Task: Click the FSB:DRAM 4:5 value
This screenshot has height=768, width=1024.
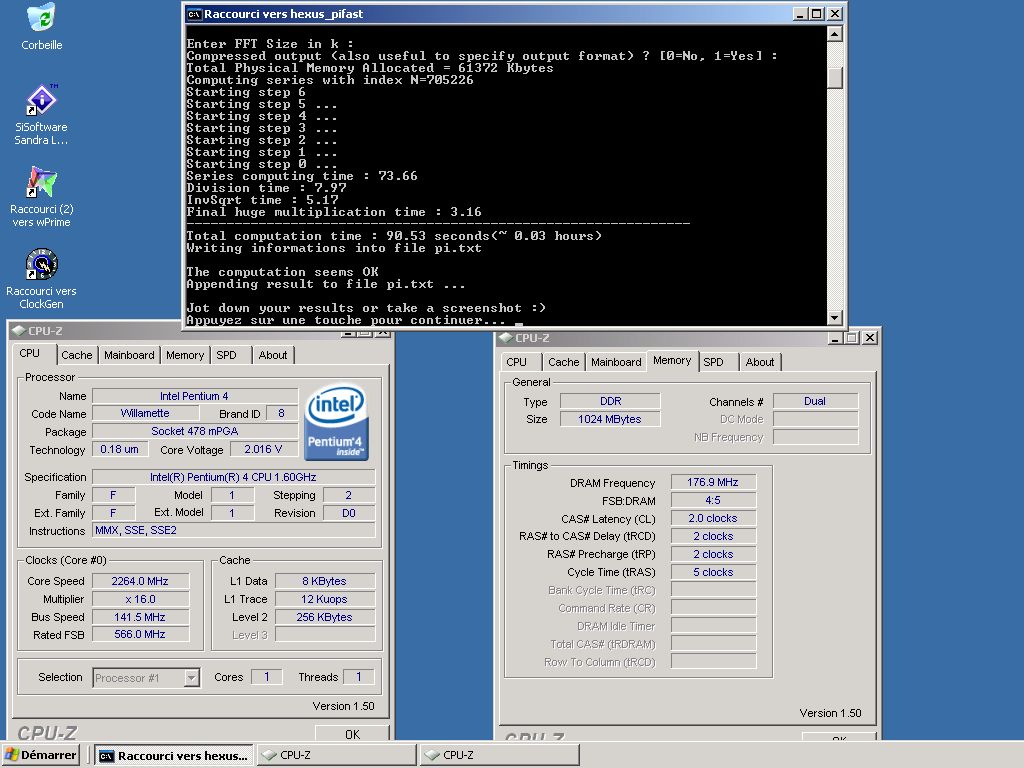Action: [713, 500]
